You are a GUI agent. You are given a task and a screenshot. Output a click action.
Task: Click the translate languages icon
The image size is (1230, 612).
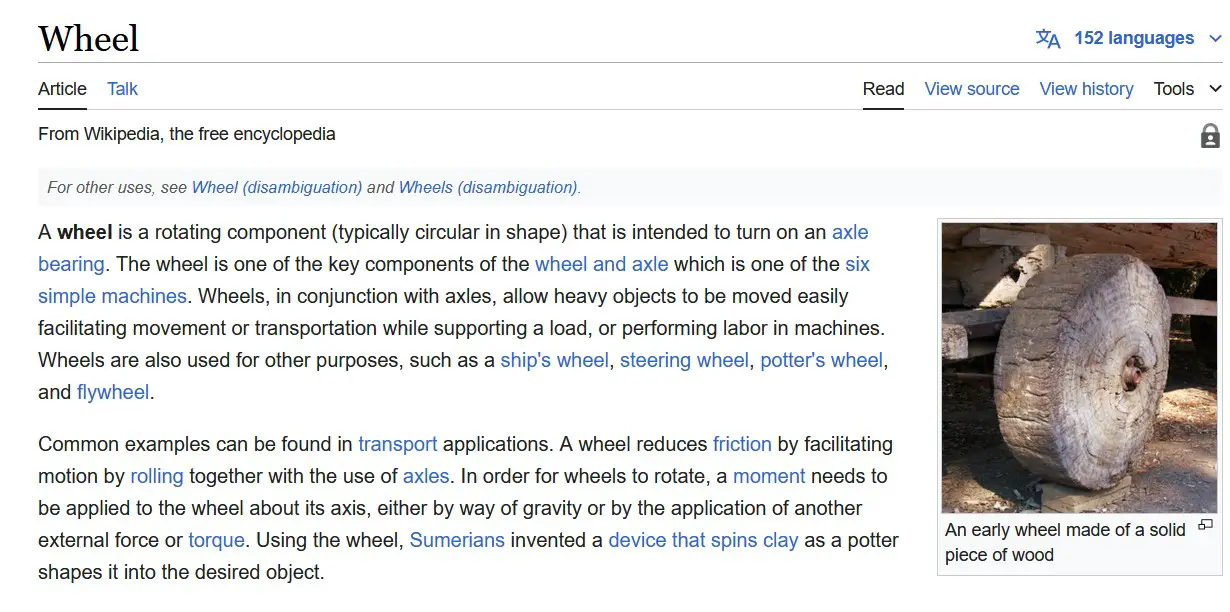(1048, 39)
